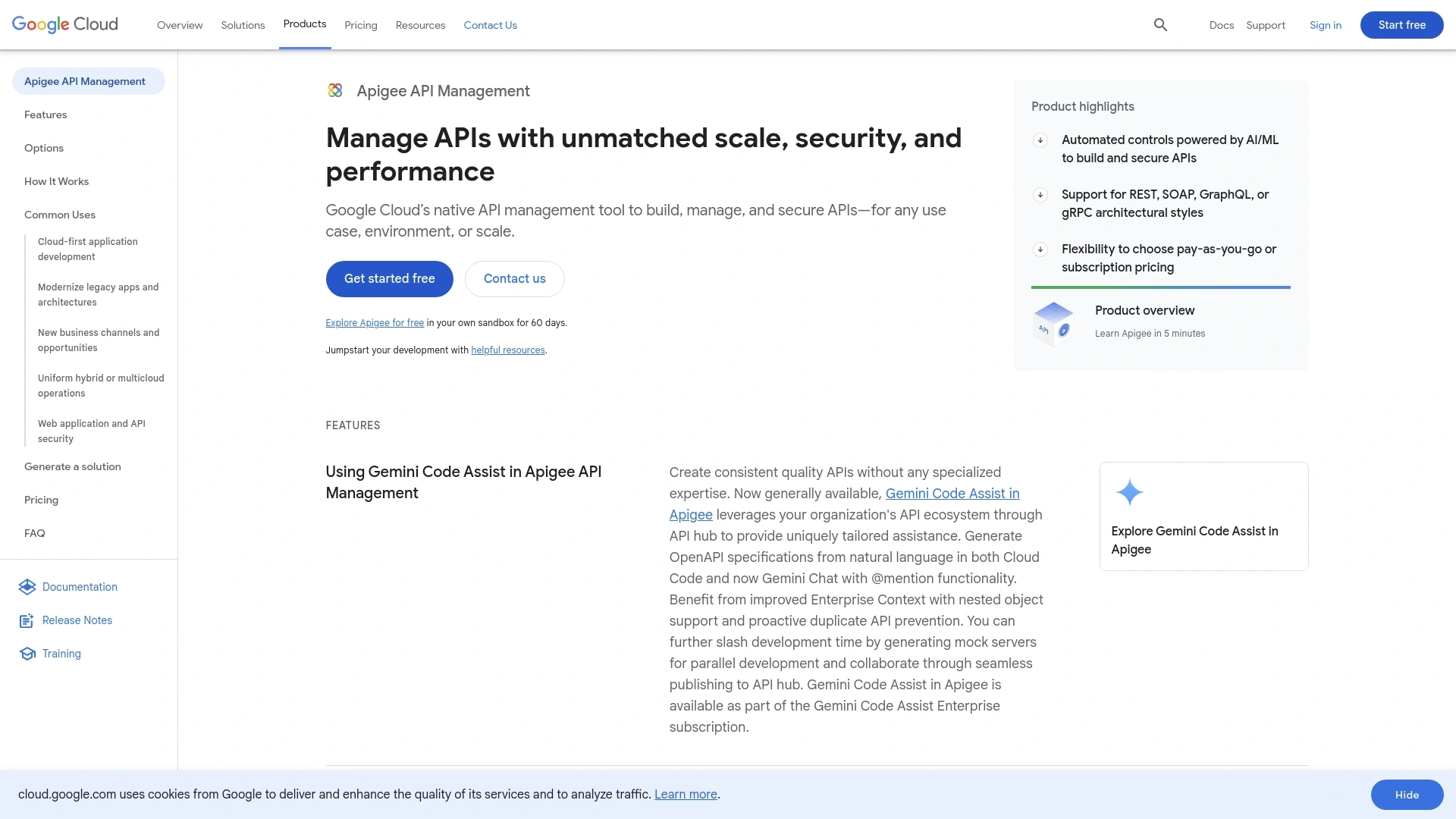Screen dimensions: 1456x819
Task: Click the Apigee API Management title text
Action: tap(443, 91)
